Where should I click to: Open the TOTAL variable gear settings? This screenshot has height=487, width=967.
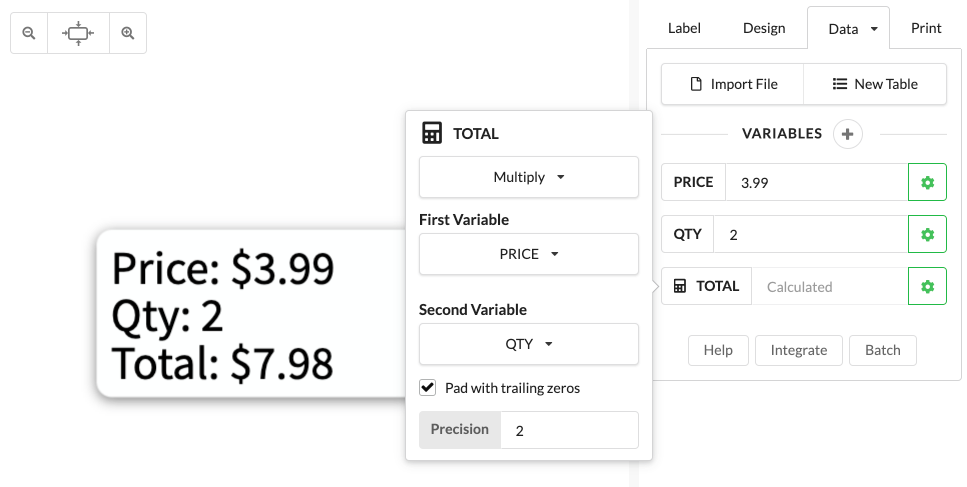[x=927, y=286]
